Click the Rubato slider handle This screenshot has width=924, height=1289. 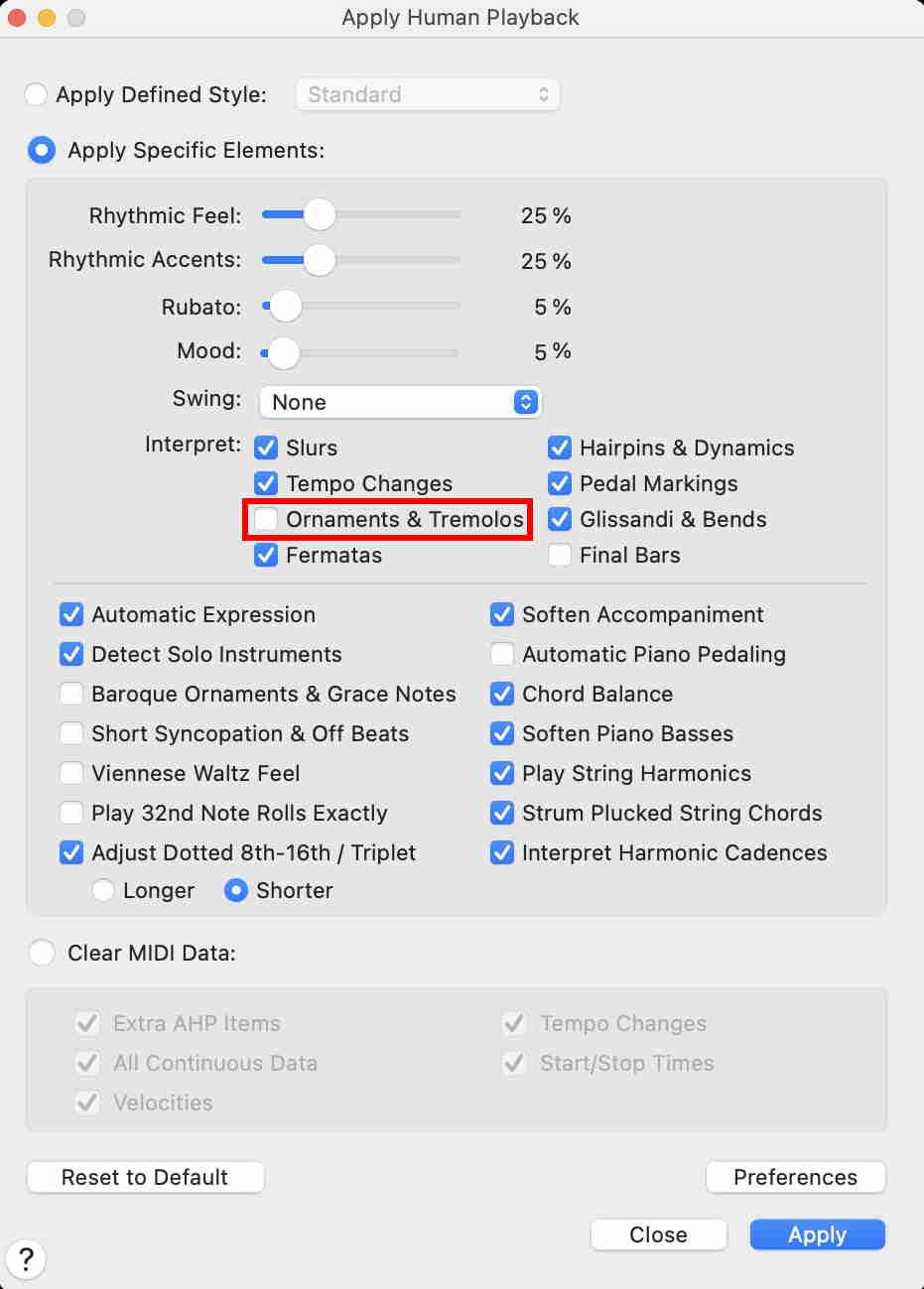click(285, 306)
